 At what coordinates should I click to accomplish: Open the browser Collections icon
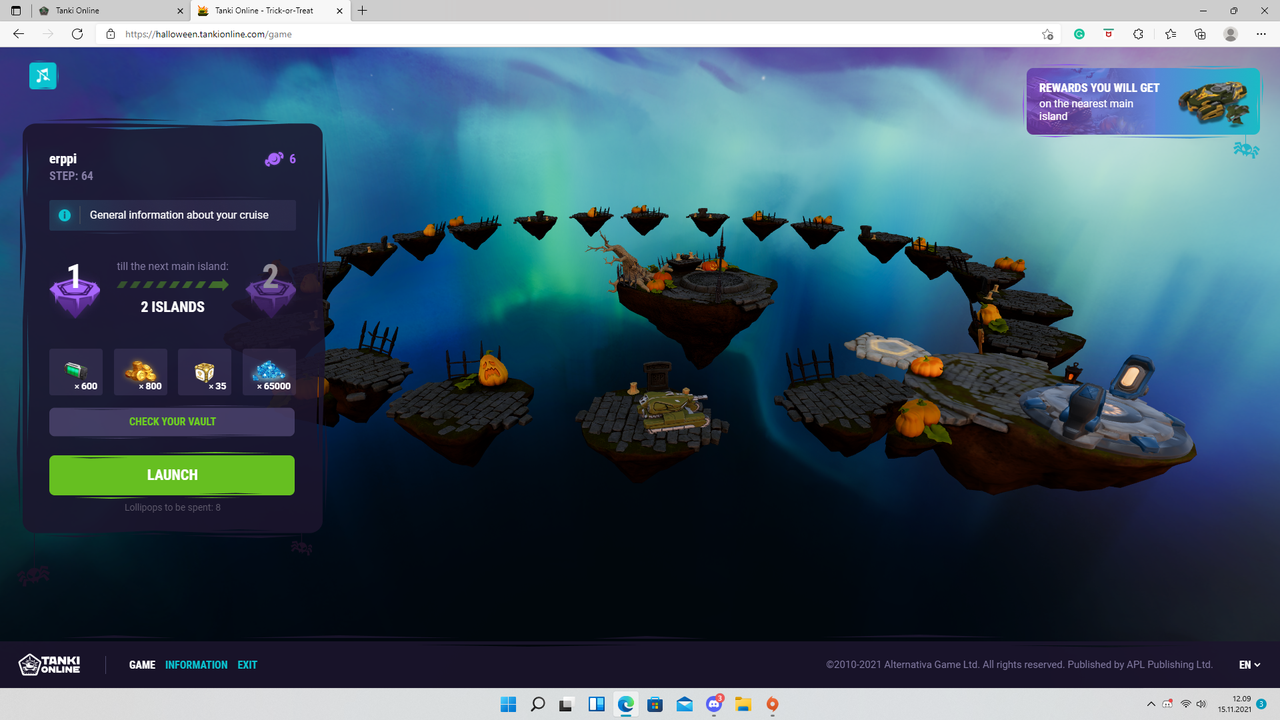[x=1200, y=34]
